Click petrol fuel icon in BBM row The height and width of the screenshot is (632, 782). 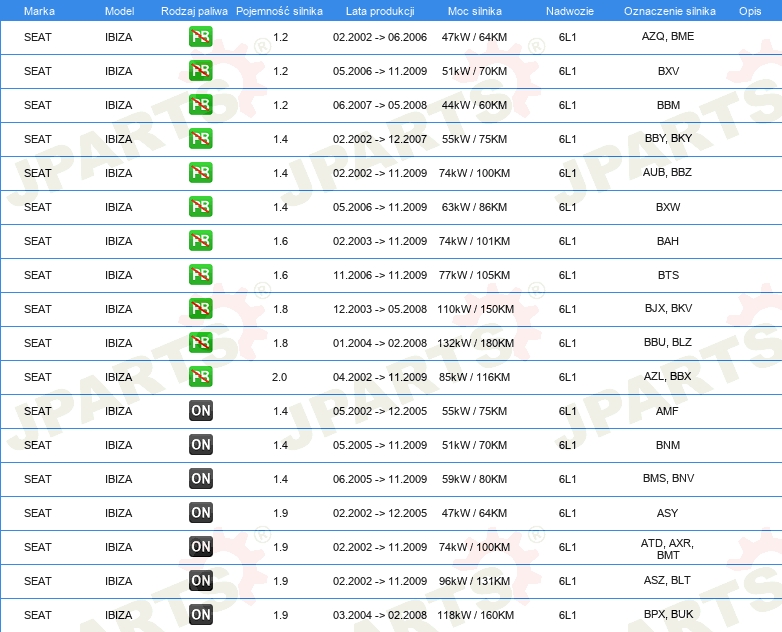200,105
